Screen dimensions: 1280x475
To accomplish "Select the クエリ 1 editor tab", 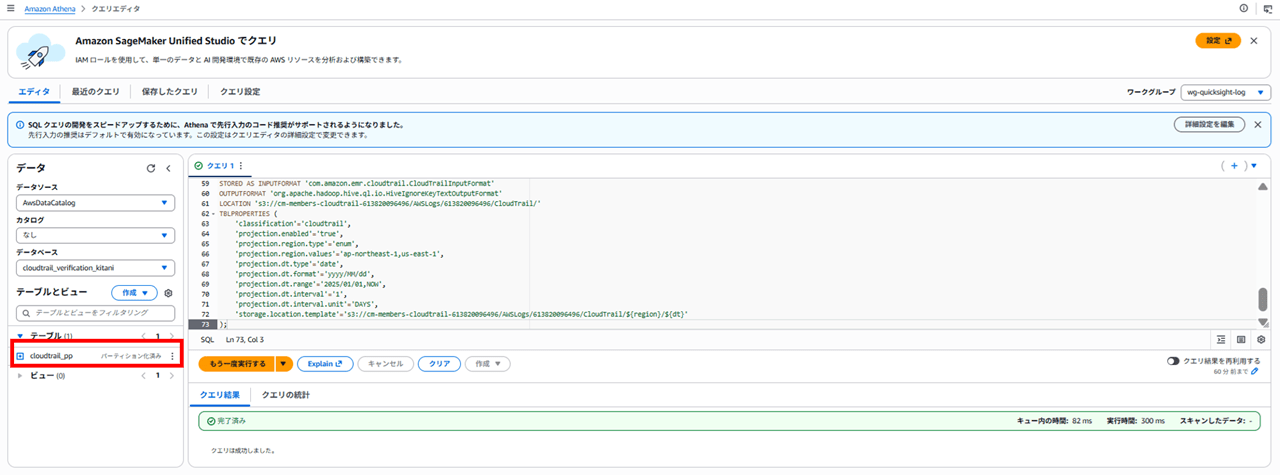I will click(x=214, y=166).
